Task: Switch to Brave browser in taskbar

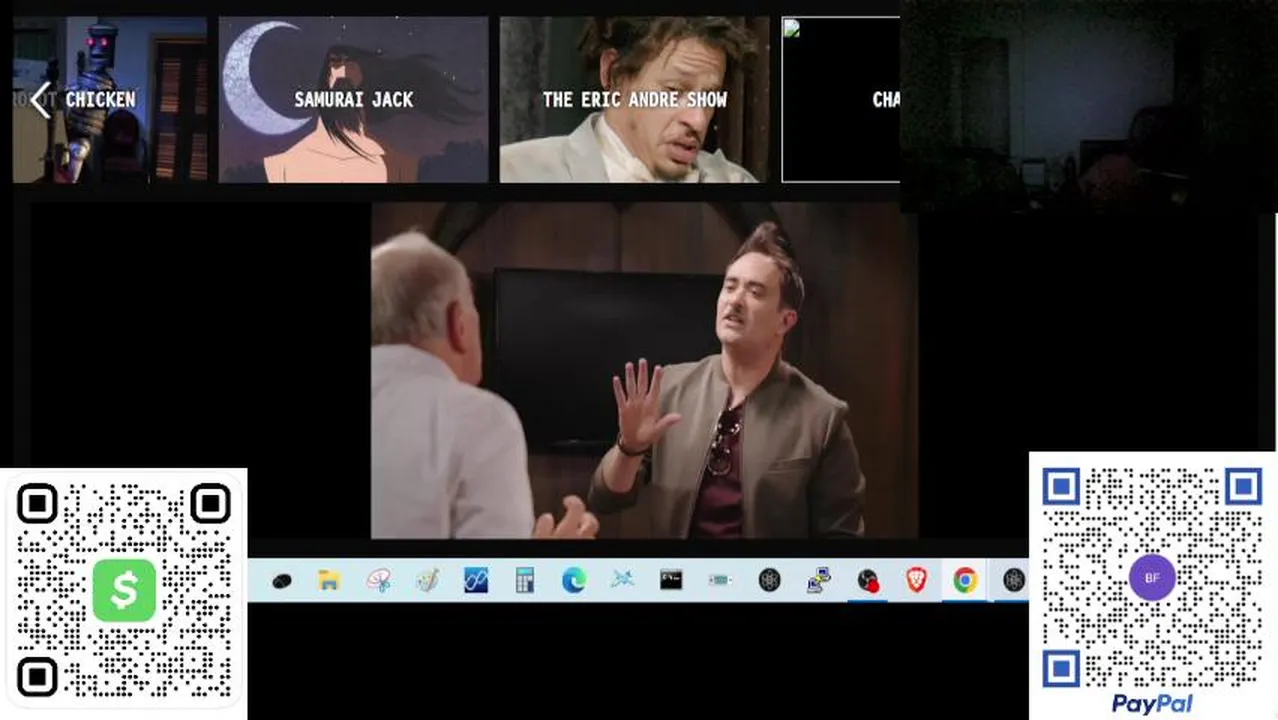Action: pyautogui.click(x=916, y=580)
